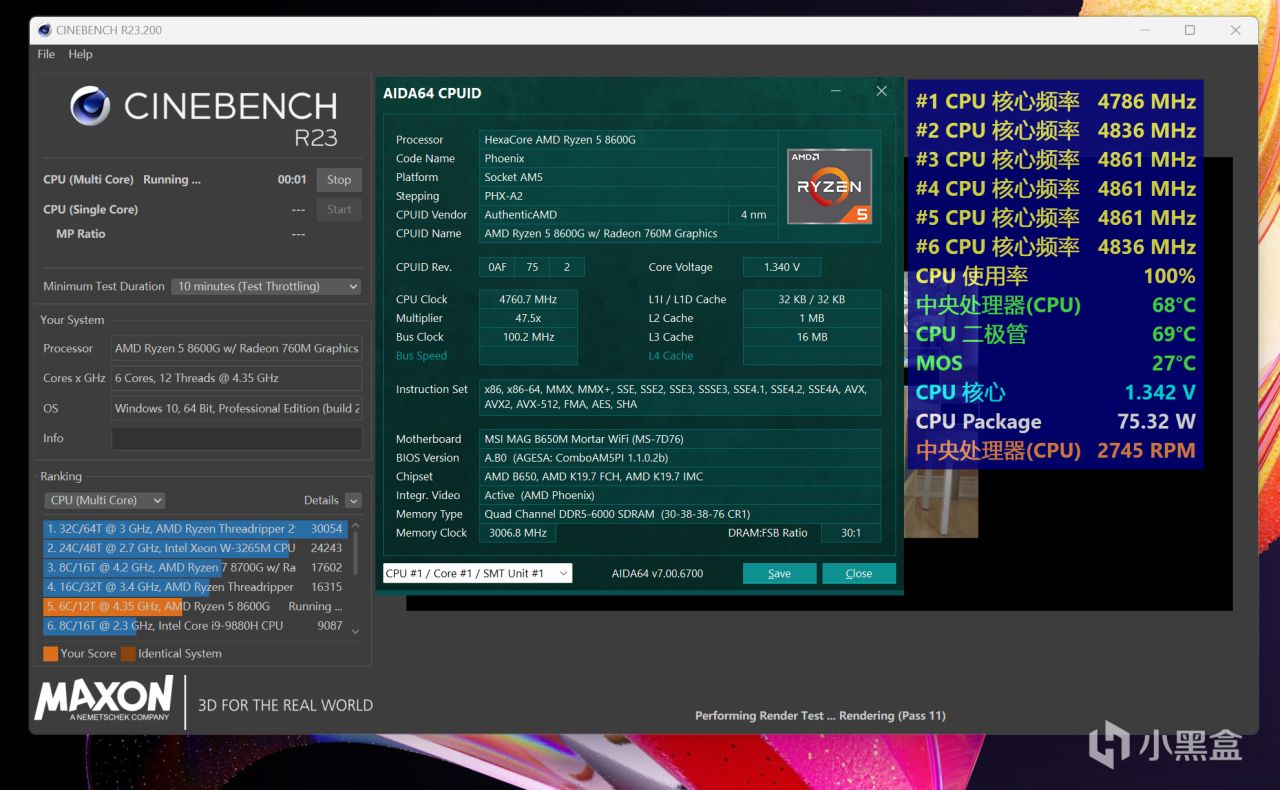Minimize the AIDA64 CPUID window
The image size is (1280, 790).
(x=836, y=92)
